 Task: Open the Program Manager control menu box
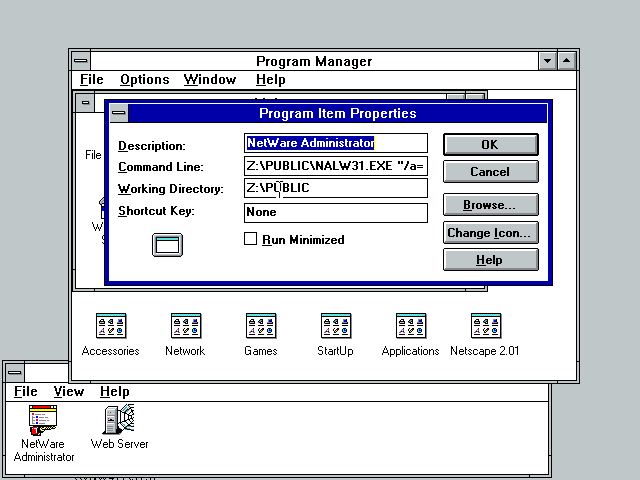(81, 61)
